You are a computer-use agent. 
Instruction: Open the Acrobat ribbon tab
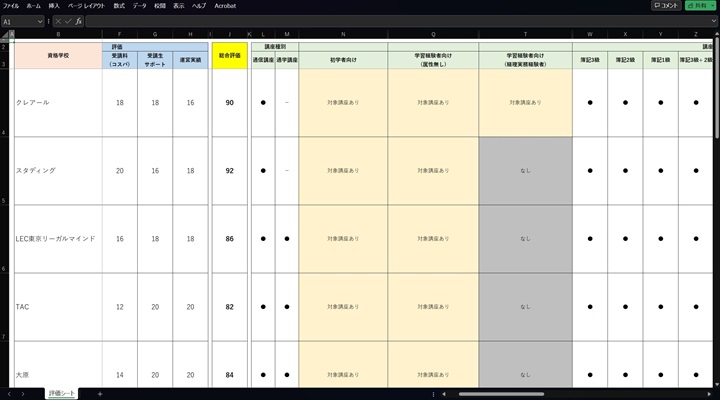[225, 6]
